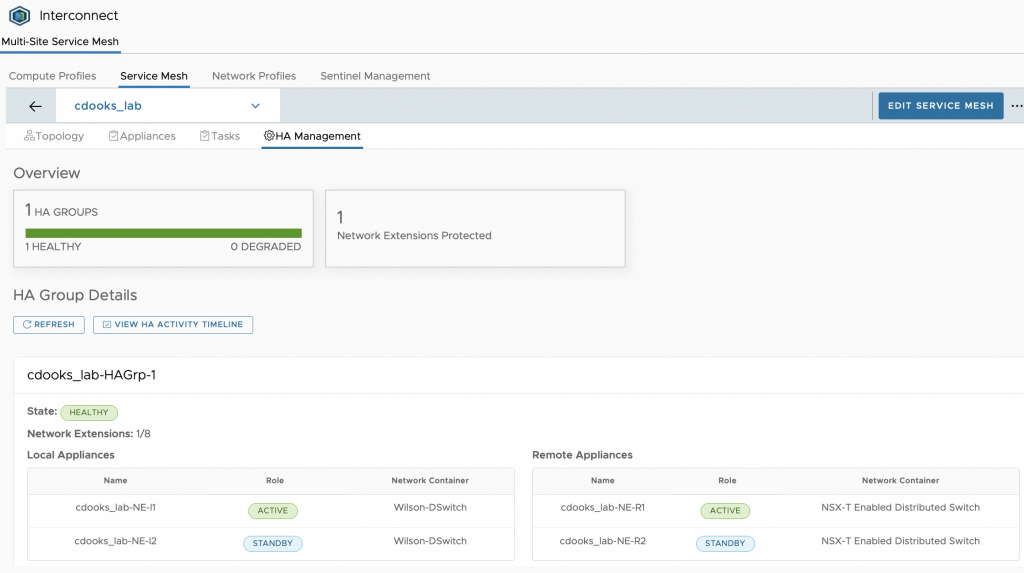View the Tasks sub-tab

coord(219,136)
